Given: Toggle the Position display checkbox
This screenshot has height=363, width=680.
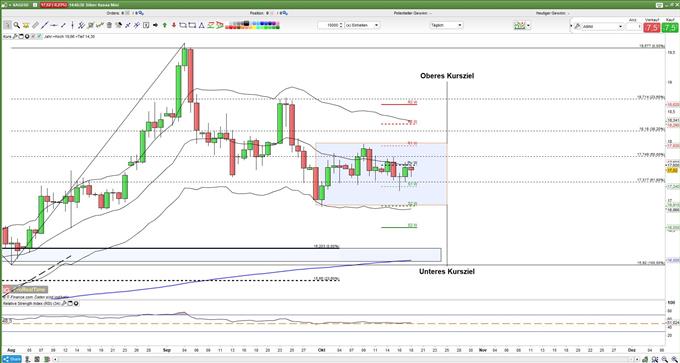Looking at the screenshot, I should pyautogui.click(x=272, y=13).
